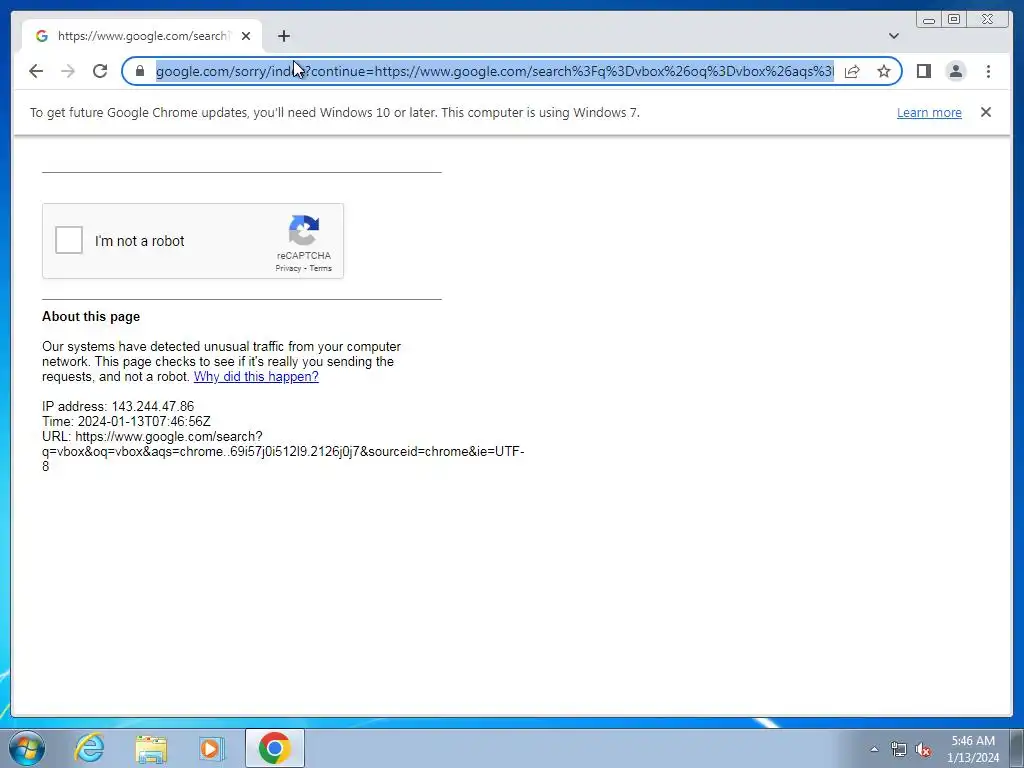This screenshot has width=1024, height=768.
Task: Maximize the Chrome window
Action: pyautogui.click(x=953, y=20)
